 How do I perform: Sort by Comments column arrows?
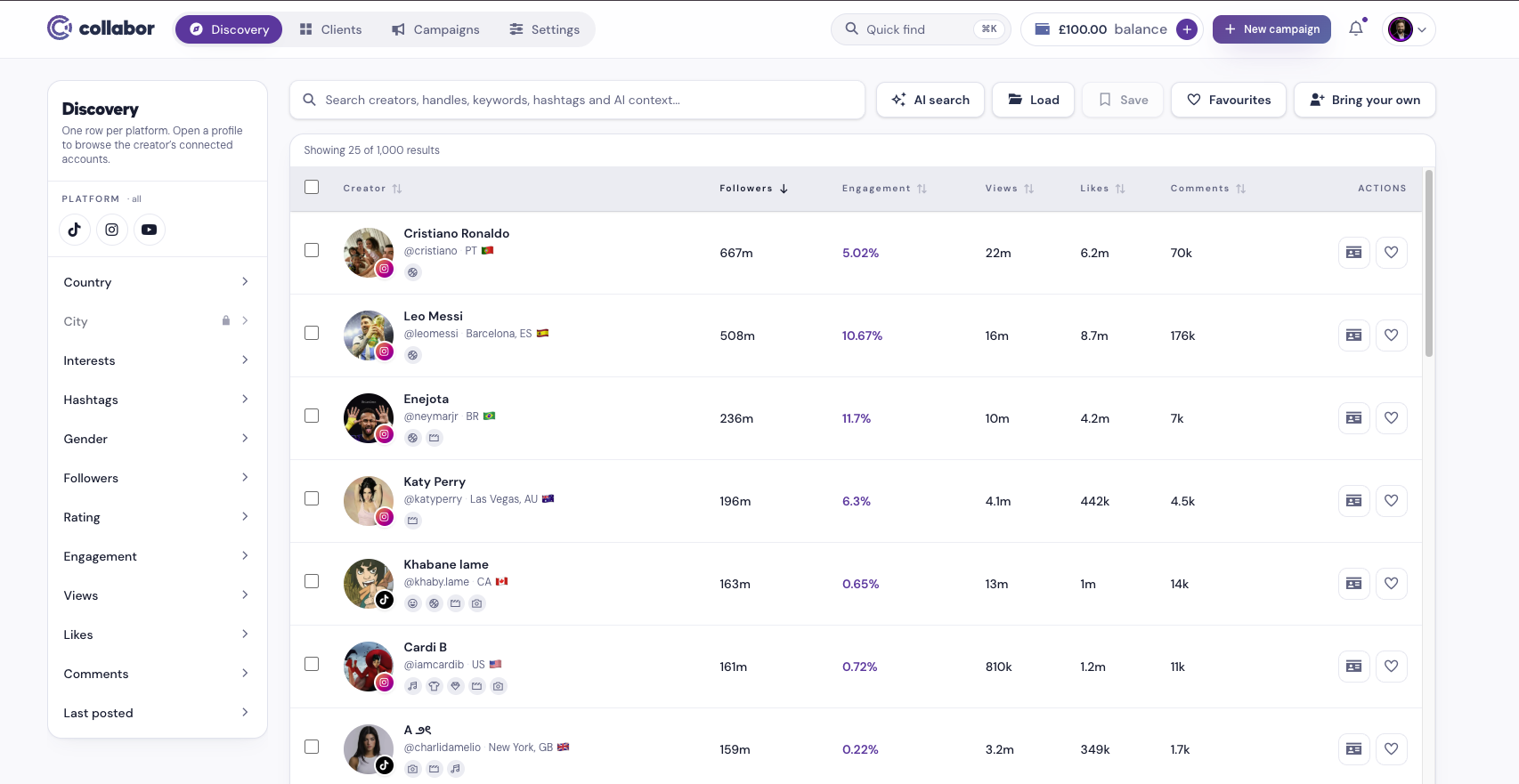tap(1240, 189)
